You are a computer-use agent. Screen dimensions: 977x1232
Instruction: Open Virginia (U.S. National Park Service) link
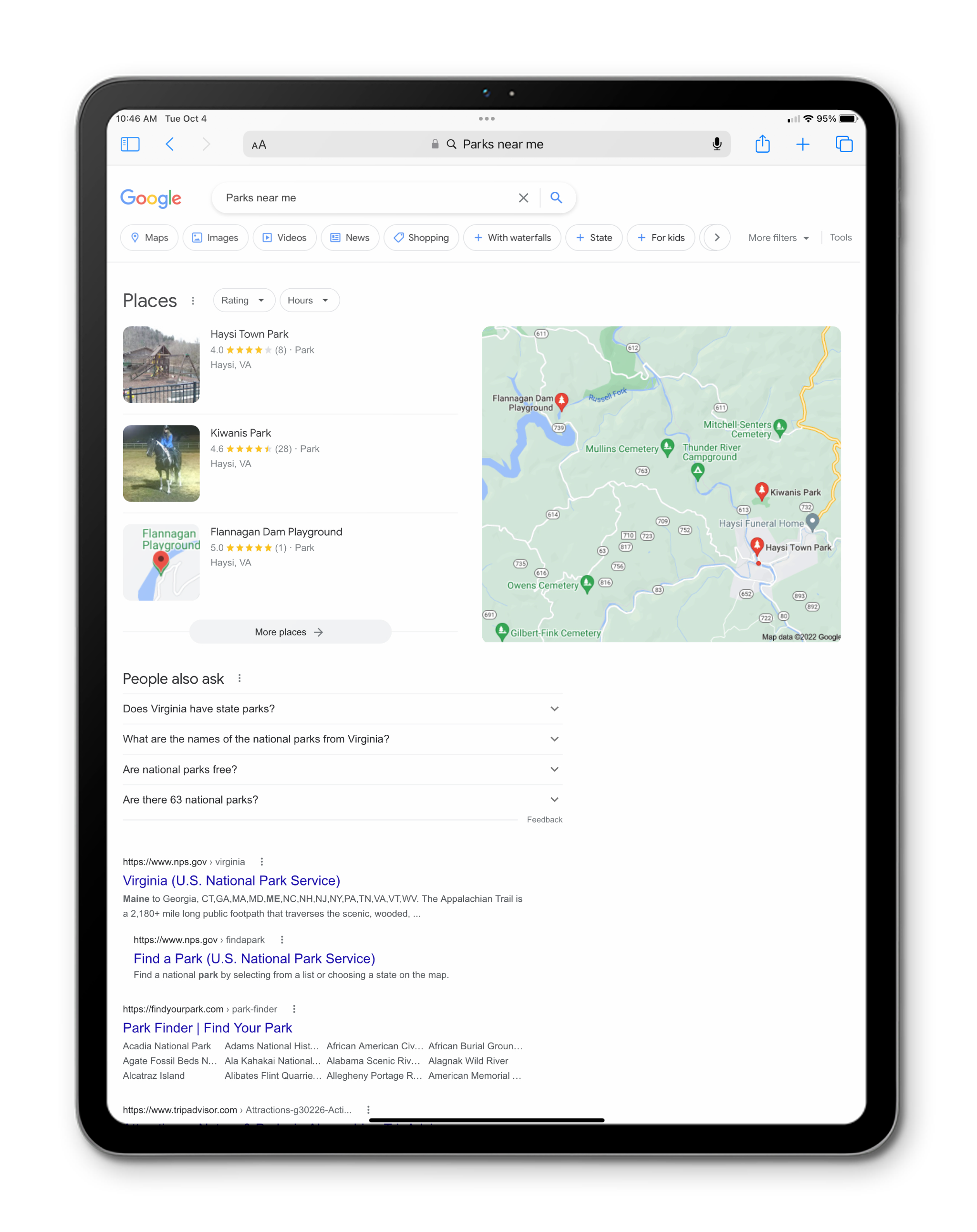click(231, 880)
